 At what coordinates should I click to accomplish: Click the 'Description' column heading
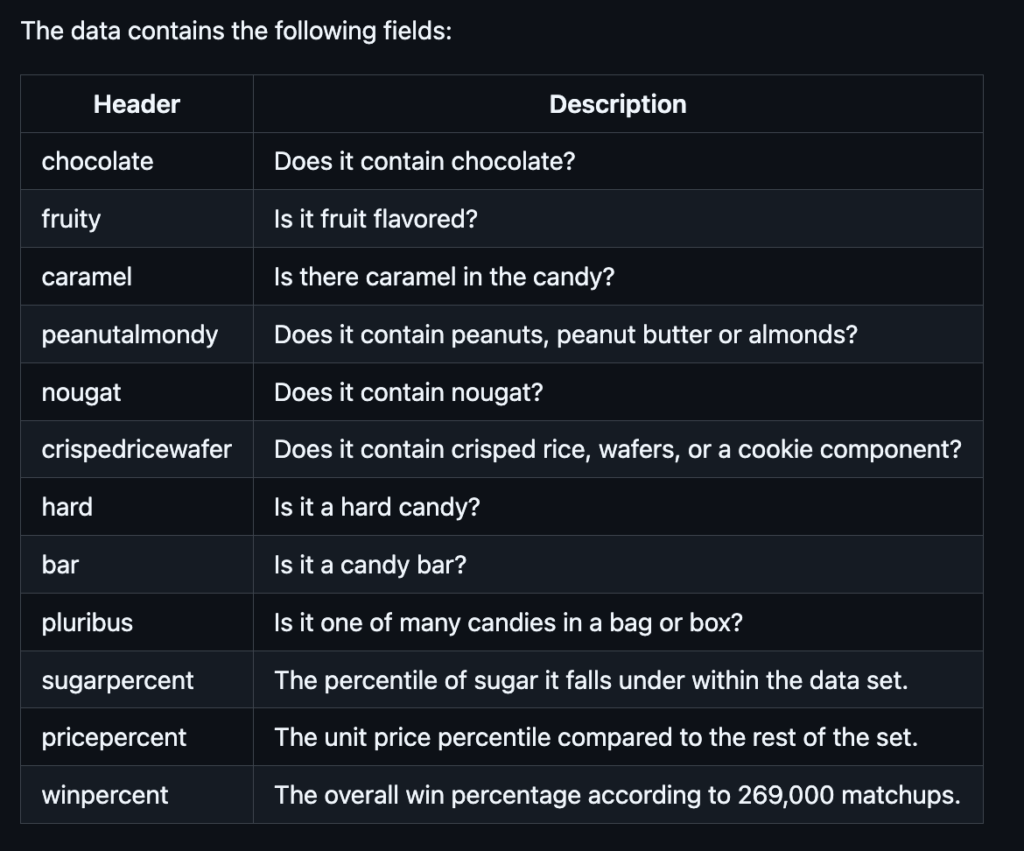(x=618, y=104)
